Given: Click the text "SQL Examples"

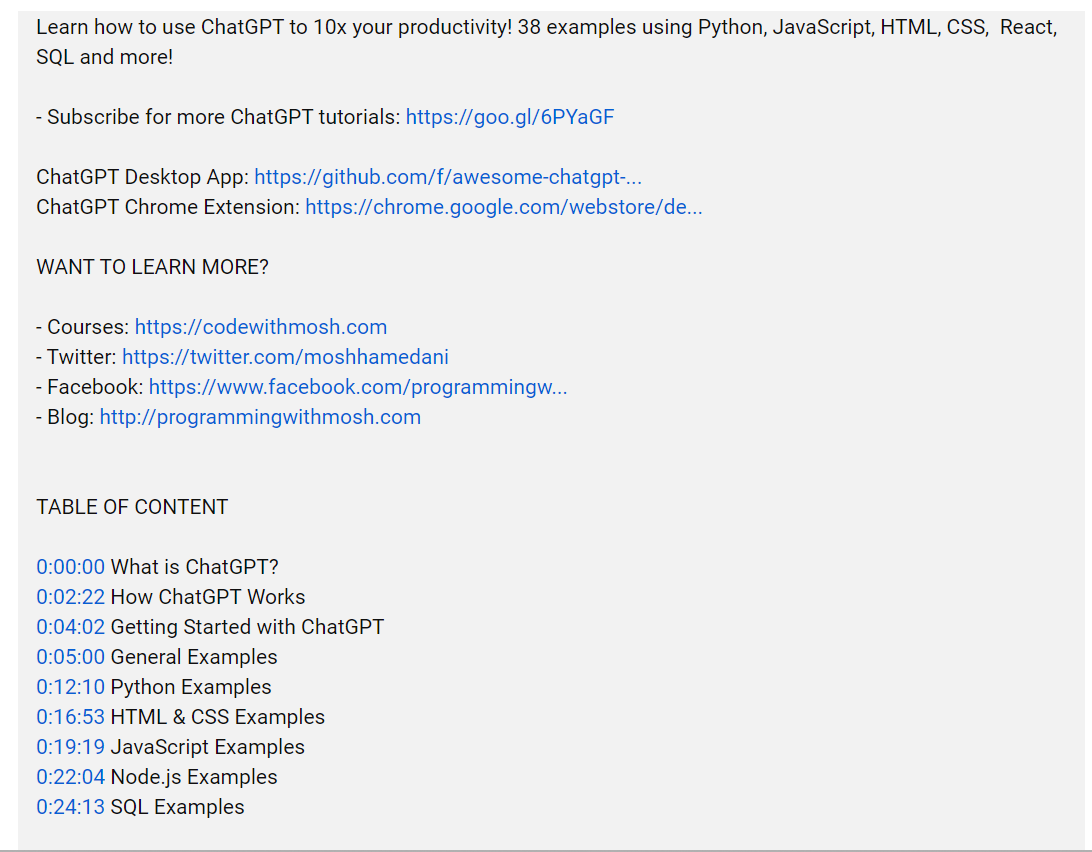Looking at the screenshot, I should pos(178,807).
